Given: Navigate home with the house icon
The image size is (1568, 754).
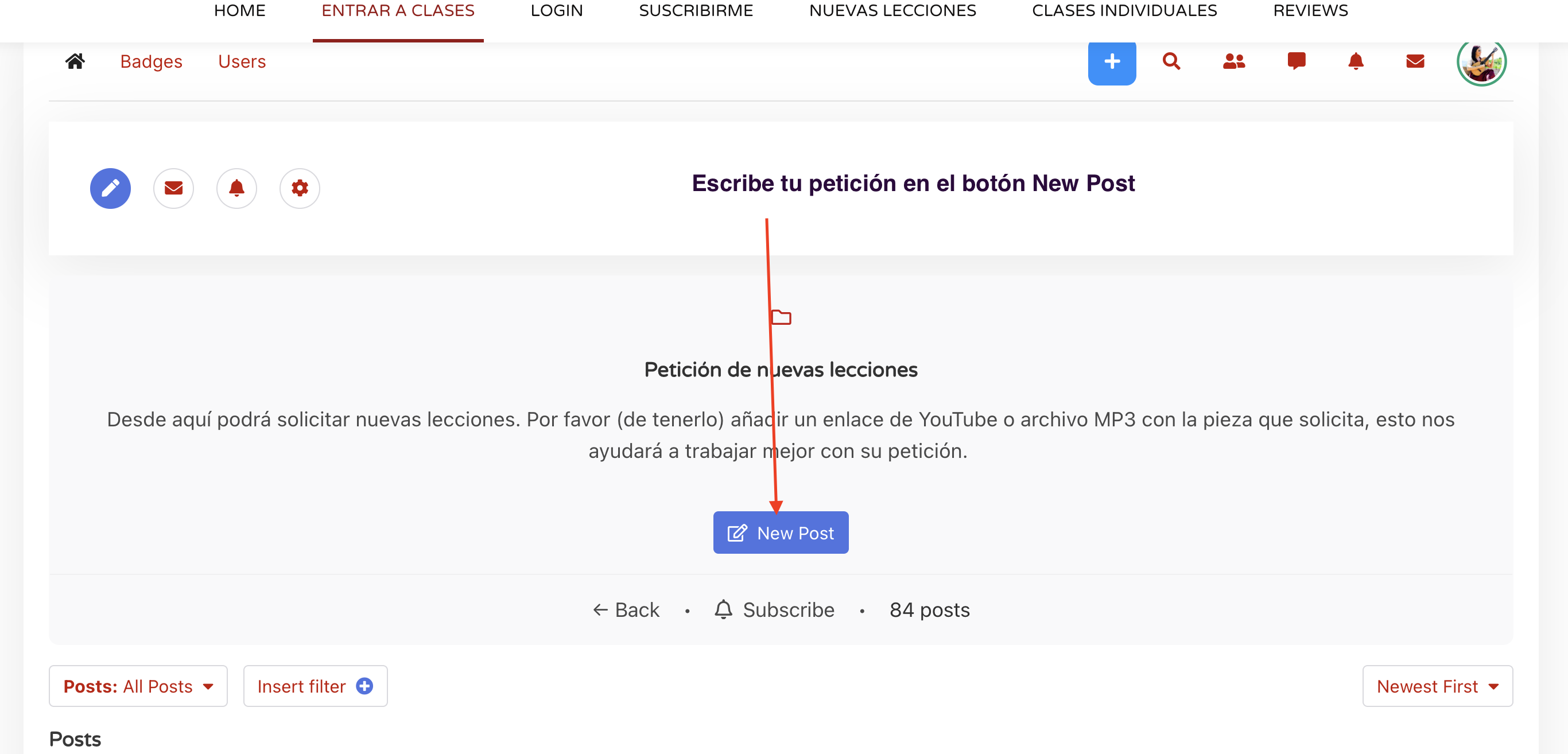Looking at the screenshot, I should tap(75, 61).
